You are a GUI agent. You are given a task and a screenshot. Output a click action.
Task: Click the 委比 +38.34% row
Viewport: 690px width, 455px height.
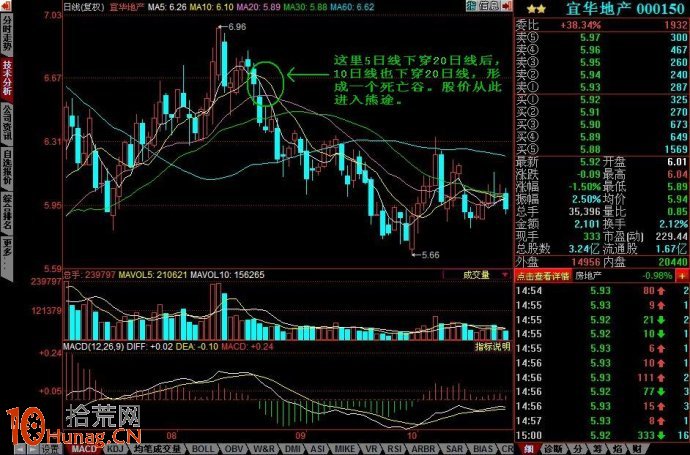602,25
